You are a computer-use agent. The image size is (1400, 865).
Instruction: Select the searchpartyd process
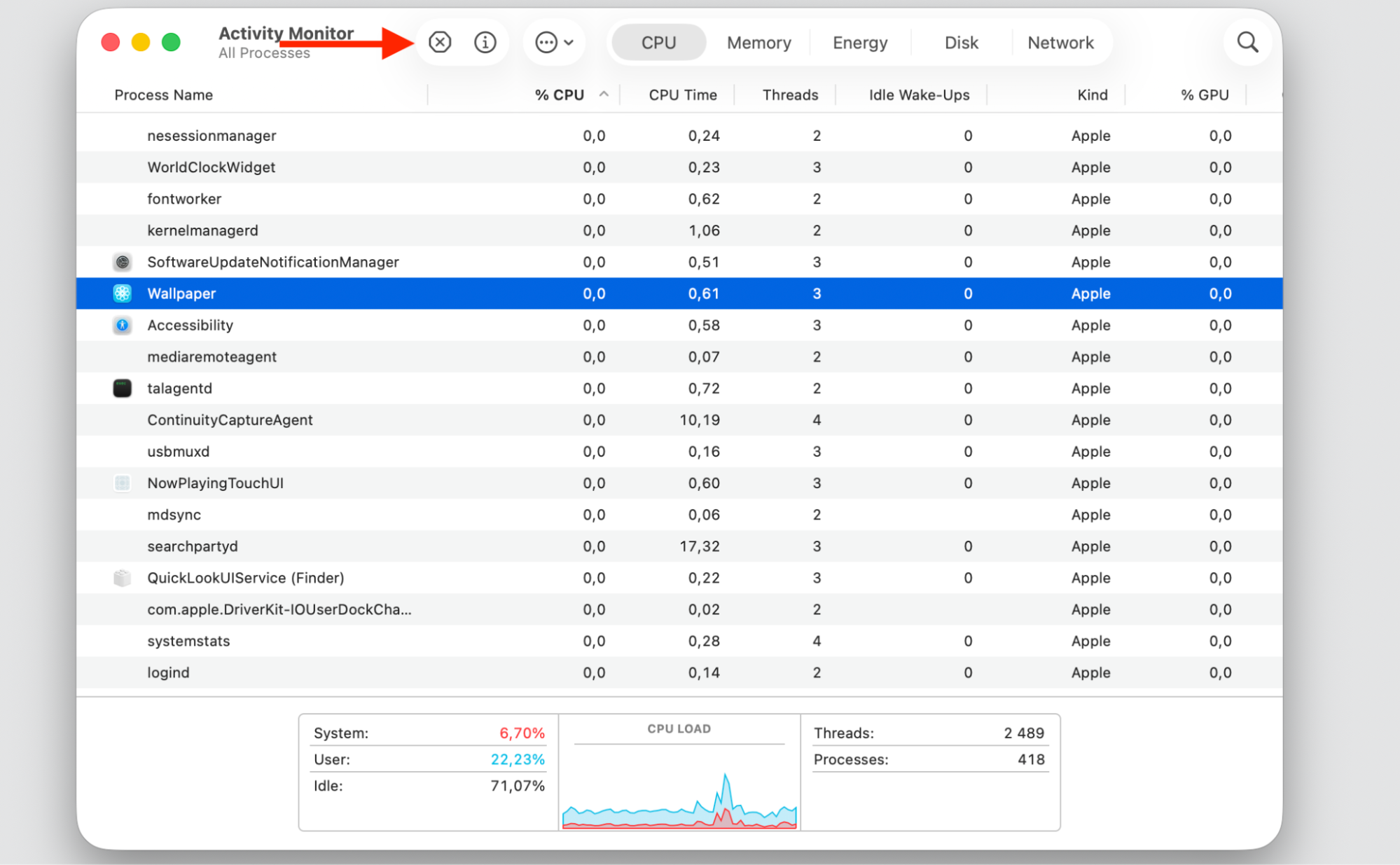coord(679,546)
